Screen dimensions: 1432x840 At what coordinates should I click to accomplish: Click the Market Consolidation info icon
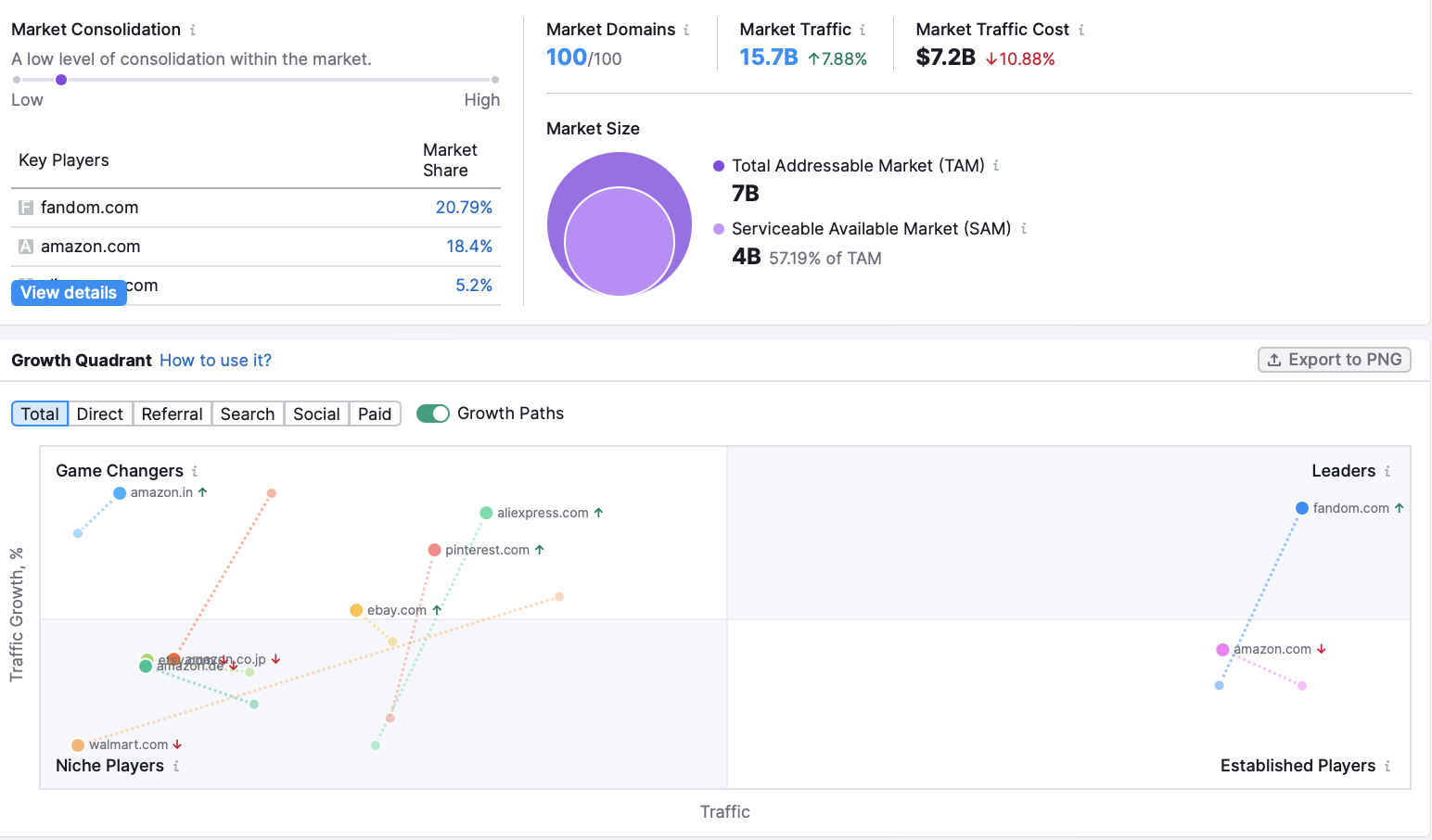click(x=193, y=30)
